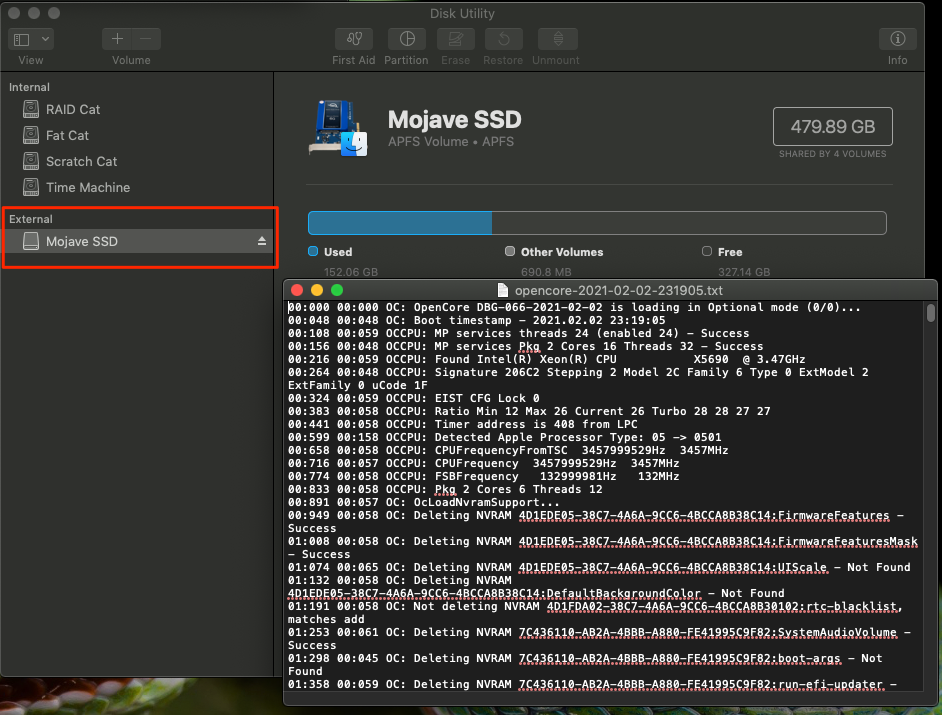Click the 'Detected Apple Processor Type' log line
This screenshot has height=715, width=942.
pyautogui.click(x=505, y=437)
